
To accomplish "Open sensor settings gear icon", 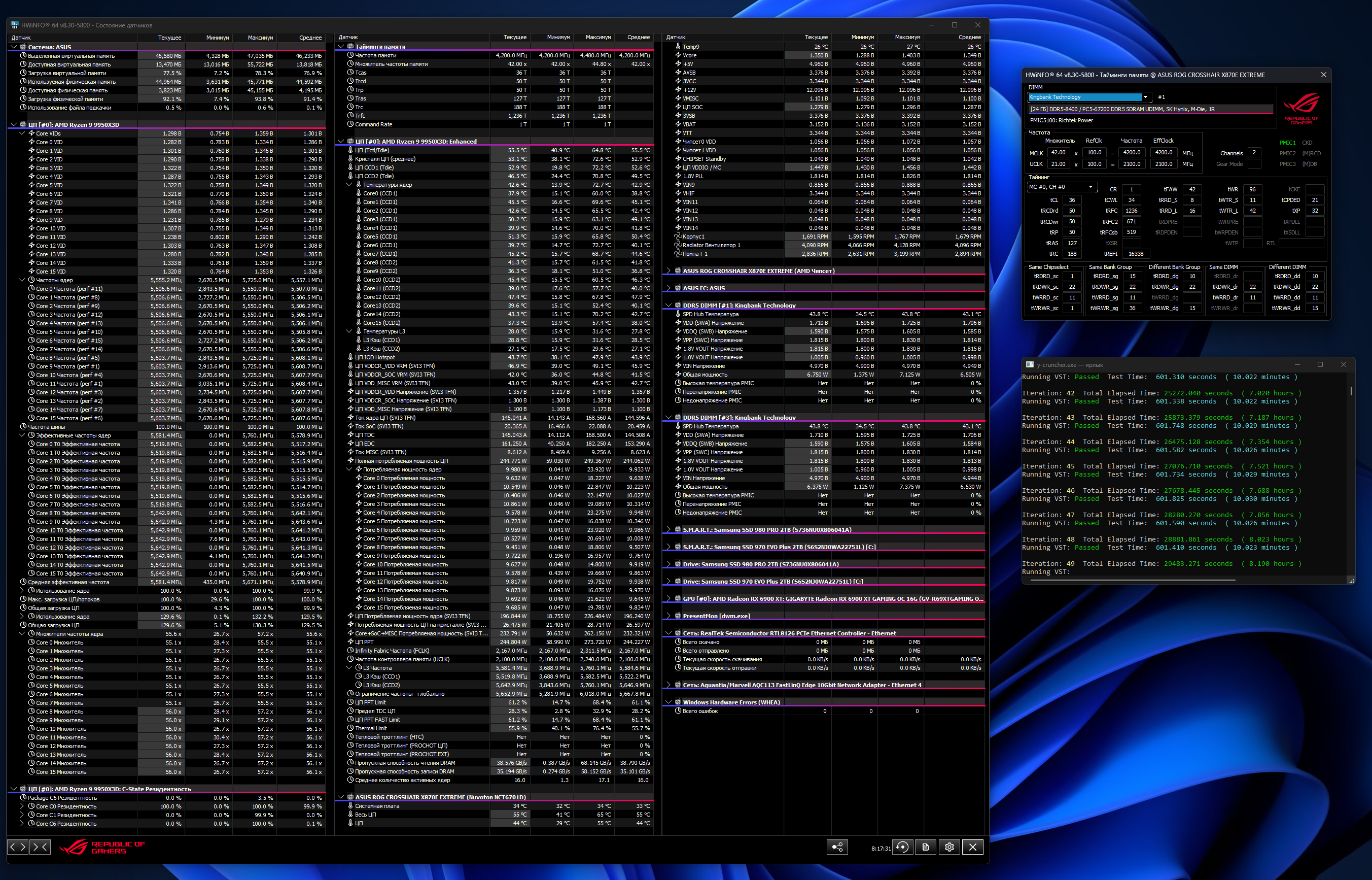I will 949,847.
